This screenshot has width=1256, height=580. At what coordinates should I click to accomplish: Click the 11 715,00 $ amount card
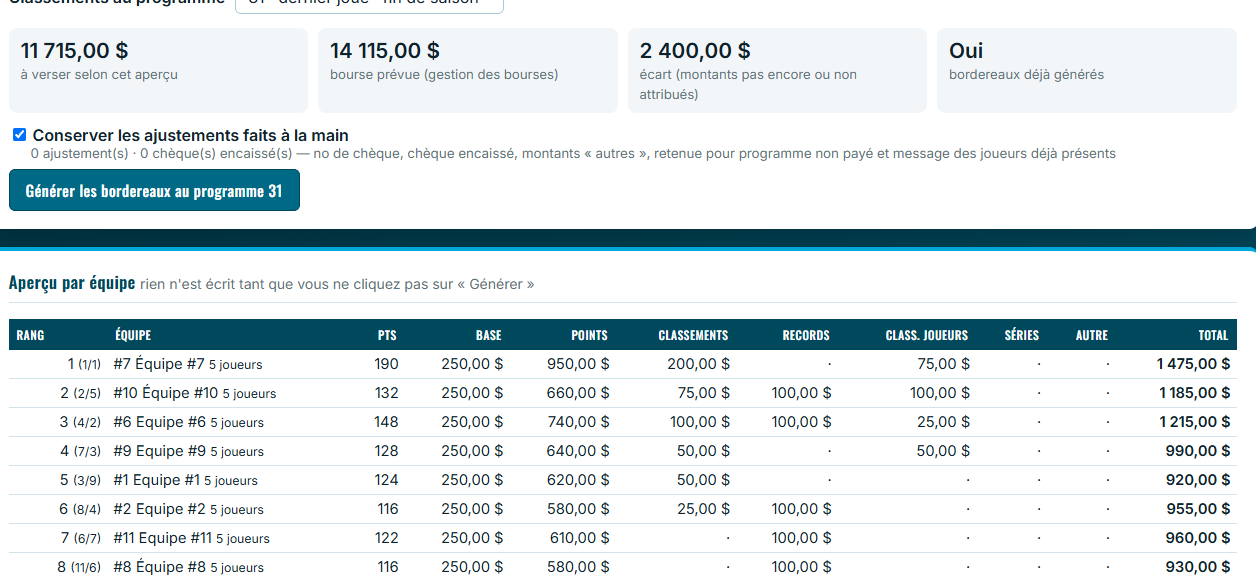click(x=158, y=70)
